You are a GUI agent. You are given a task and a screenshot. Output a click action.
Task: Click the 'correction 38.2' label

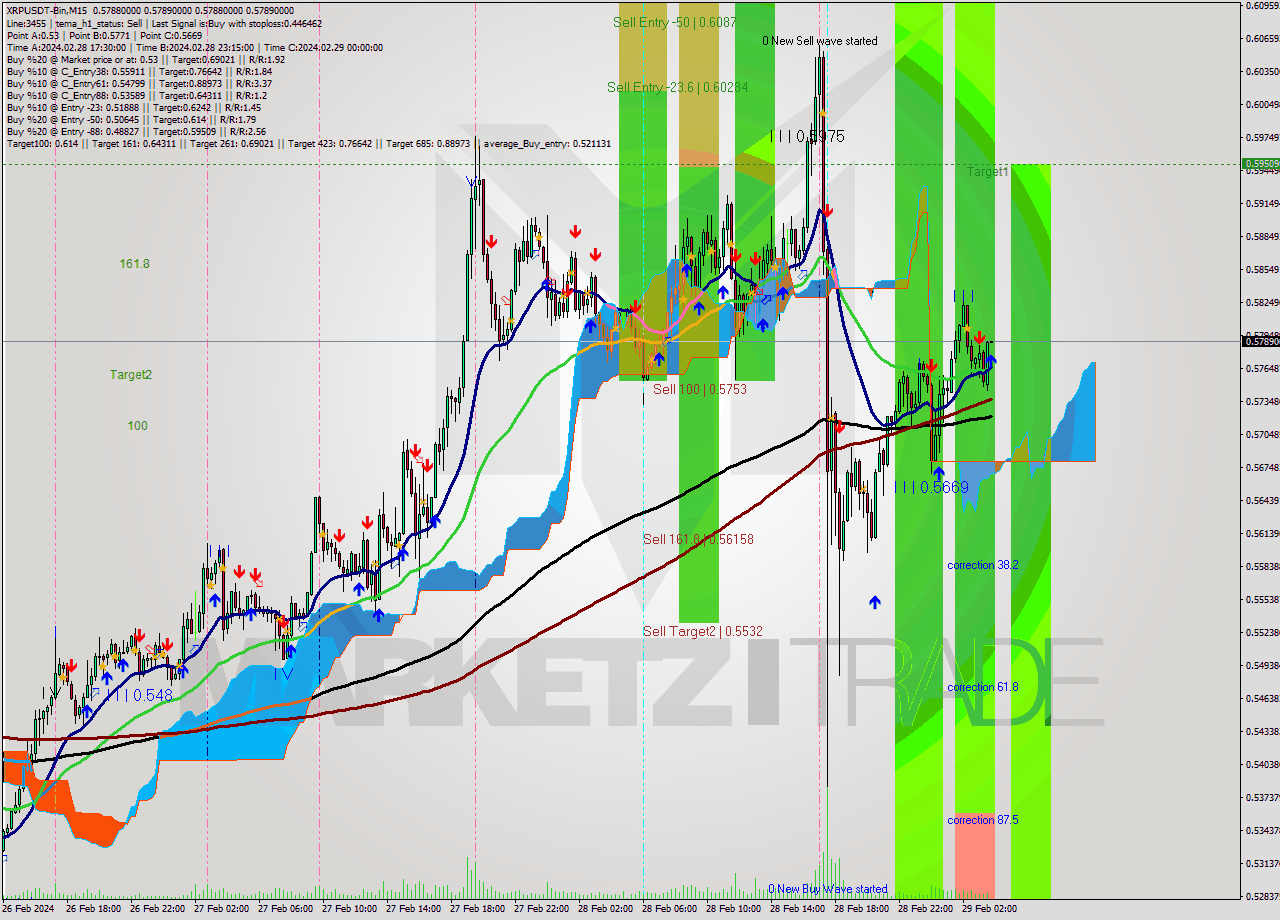click(983, 565)
